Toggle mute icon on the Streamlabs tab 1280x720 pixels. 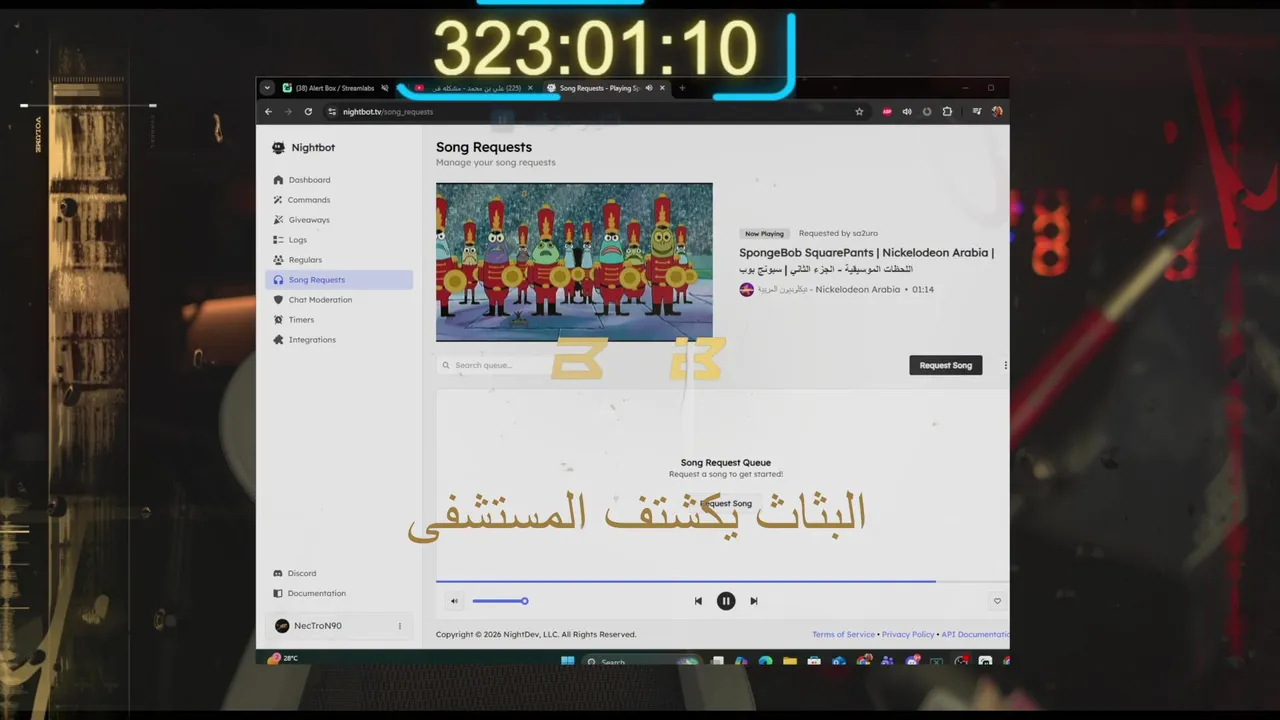click(x=385, y=88)
